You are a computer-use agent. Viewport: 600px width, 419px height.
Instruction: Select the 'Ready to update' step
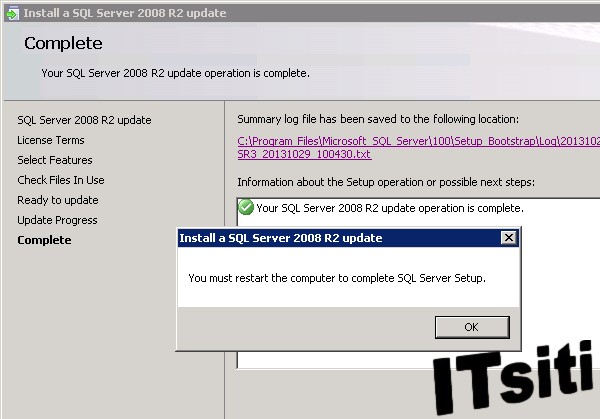click(58, 200)
